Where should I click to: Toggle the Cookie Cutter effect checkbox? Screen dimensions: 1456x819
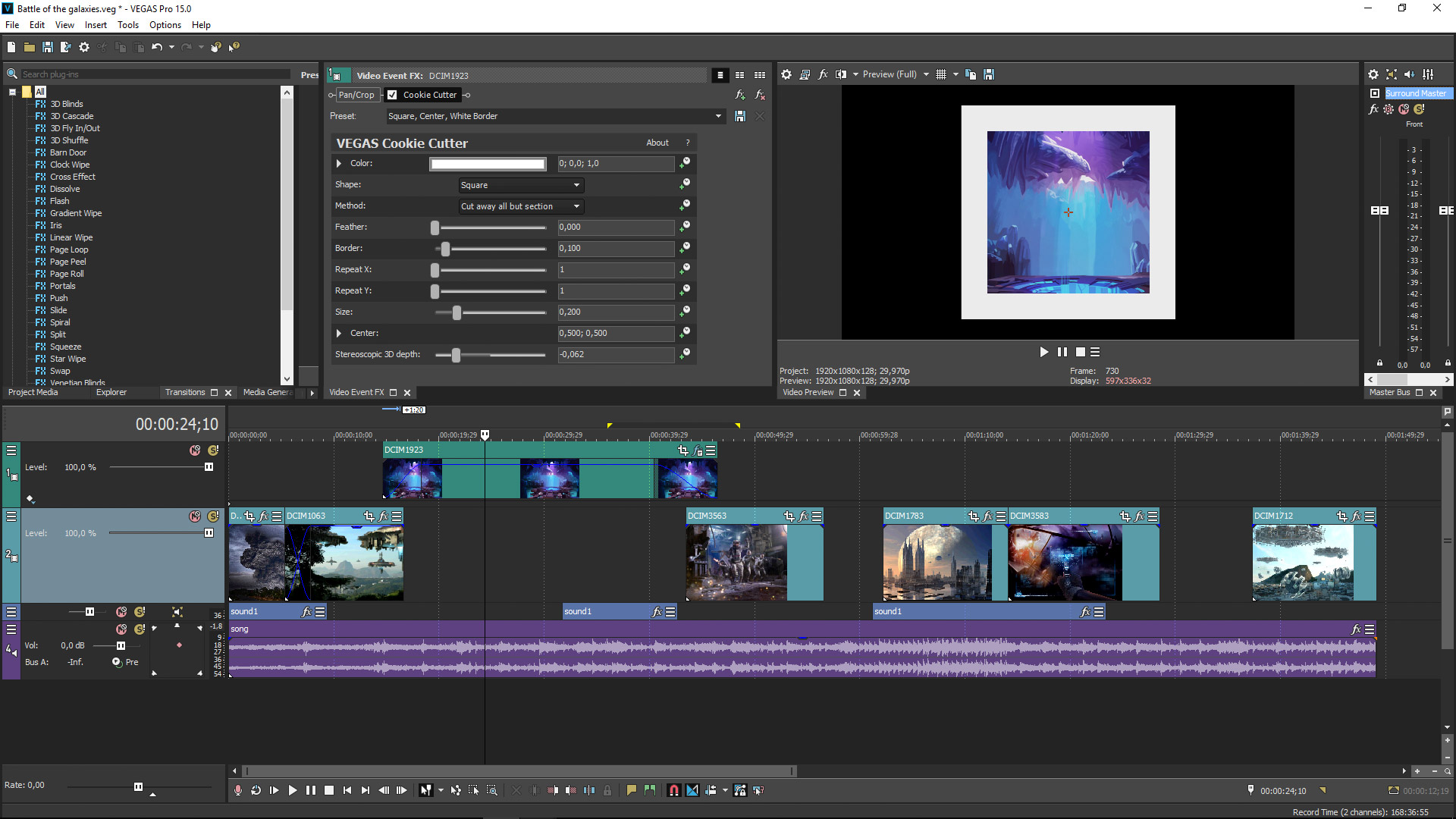pos(393,94)
